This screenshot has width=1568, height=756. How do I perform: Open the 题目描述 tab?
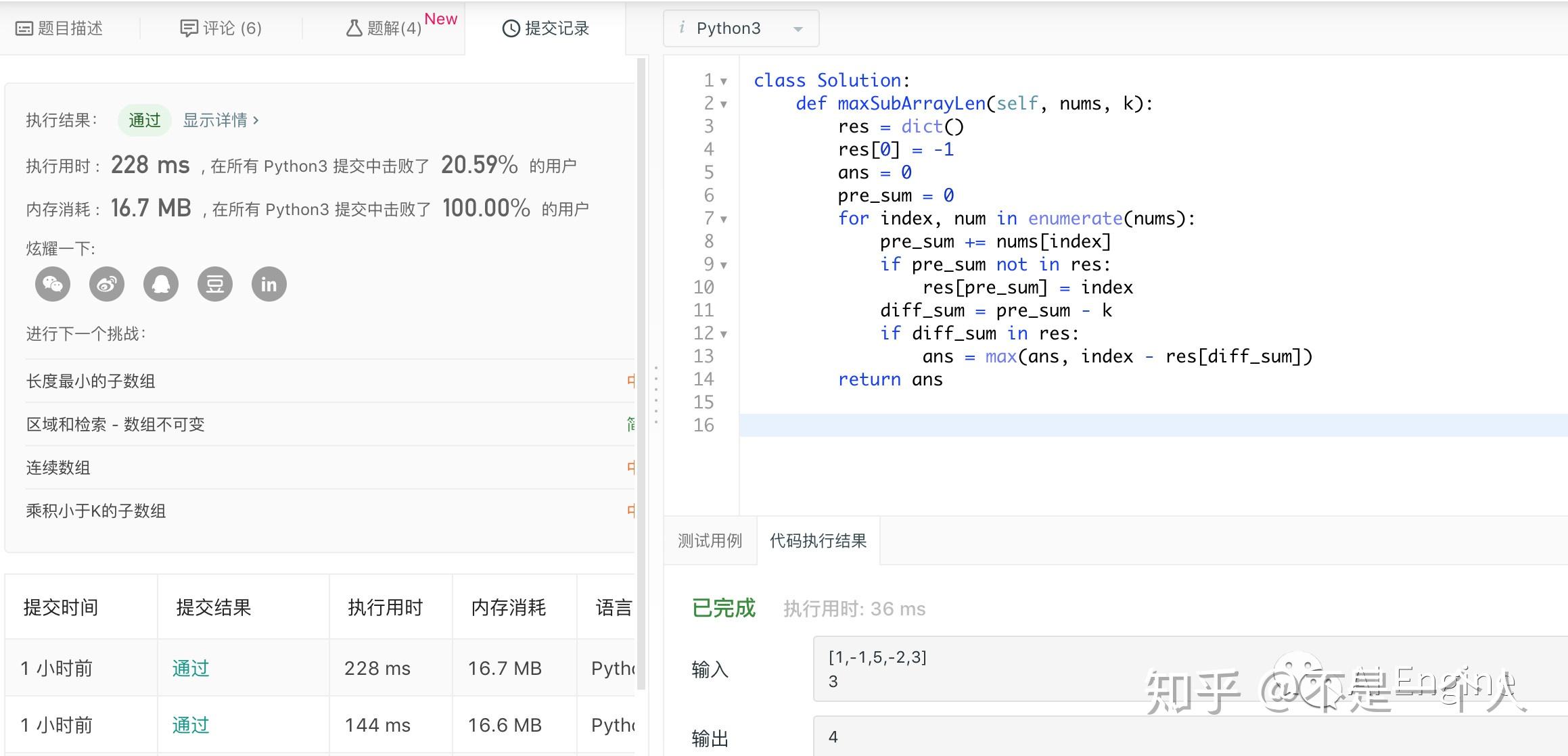tap(60, 28)
